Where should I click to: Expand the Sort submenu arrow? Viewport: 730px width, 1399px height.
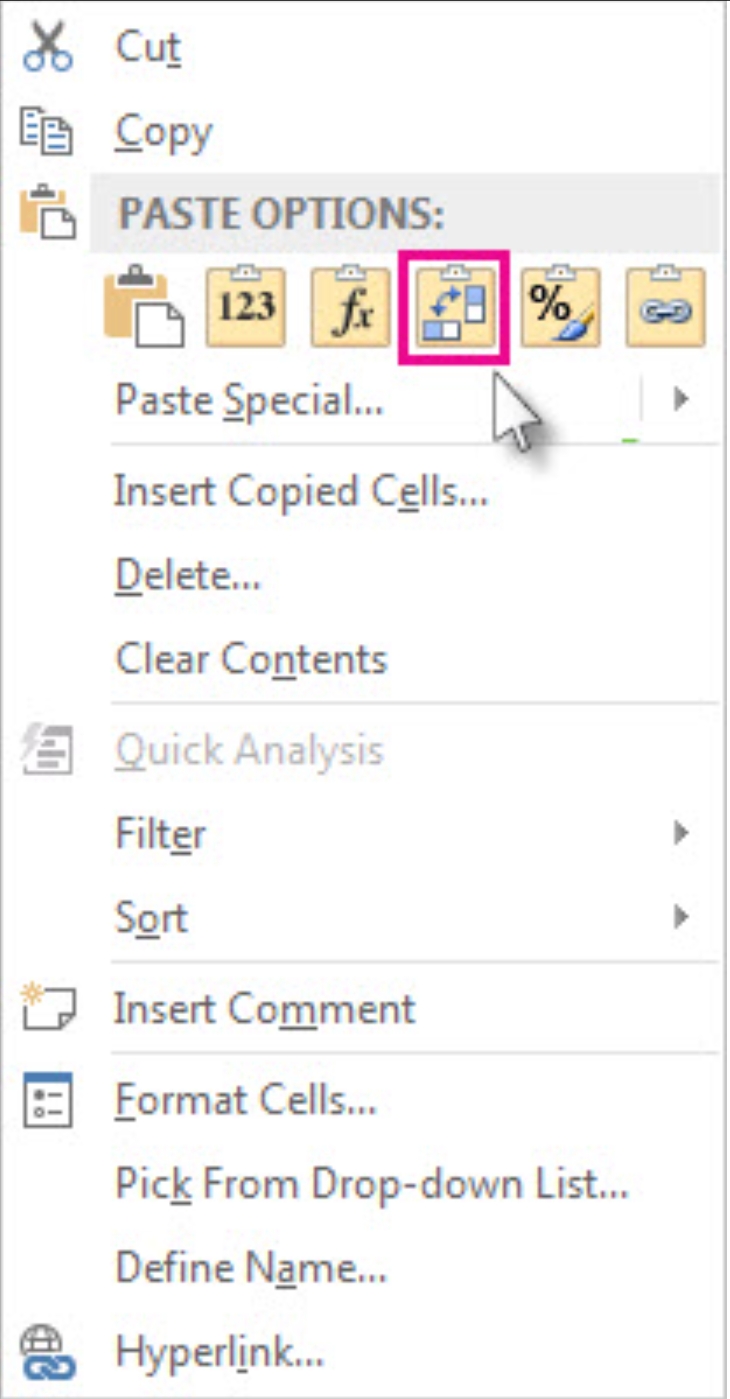681,916
